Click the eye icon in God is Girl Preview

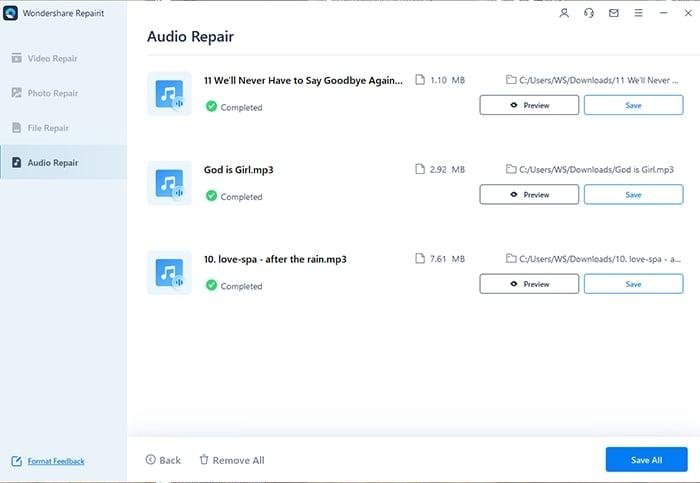(514, 195)
